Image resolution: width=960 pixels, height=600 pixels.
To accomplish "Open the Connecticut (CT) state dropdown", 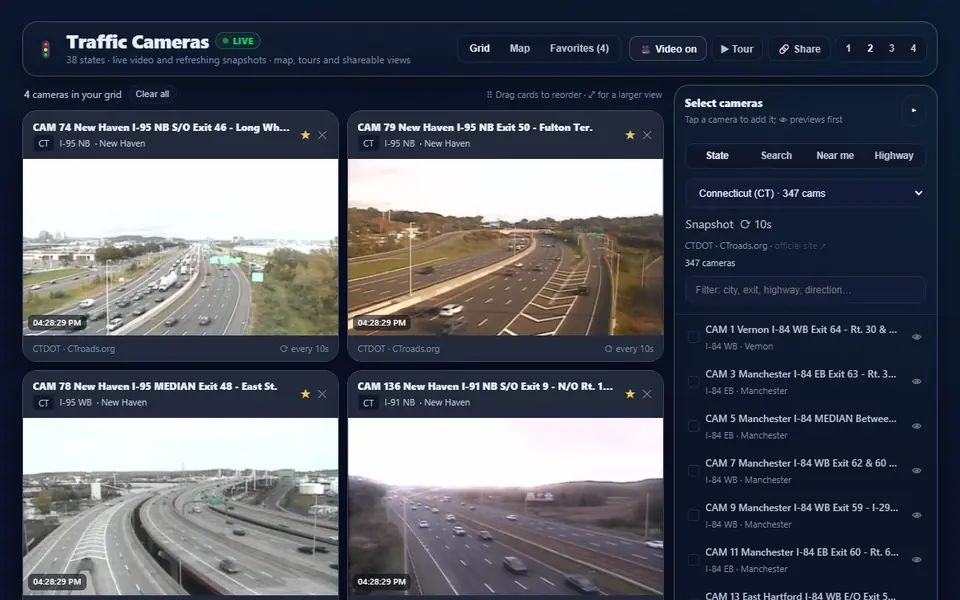I will [805, 193].
